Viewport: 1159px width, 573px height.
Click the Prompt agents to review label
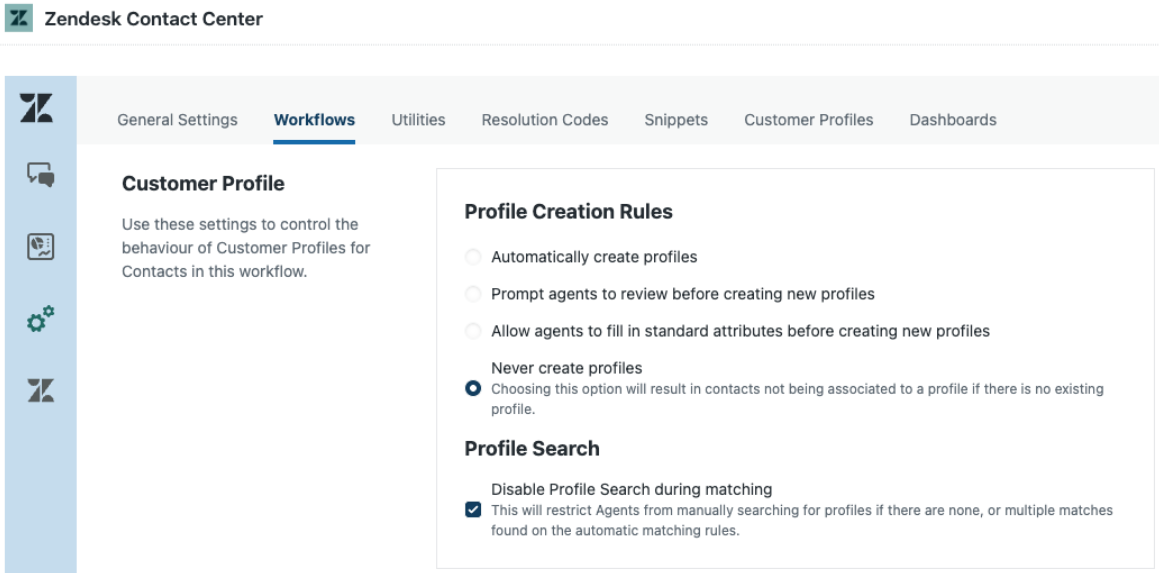point(683,294)
